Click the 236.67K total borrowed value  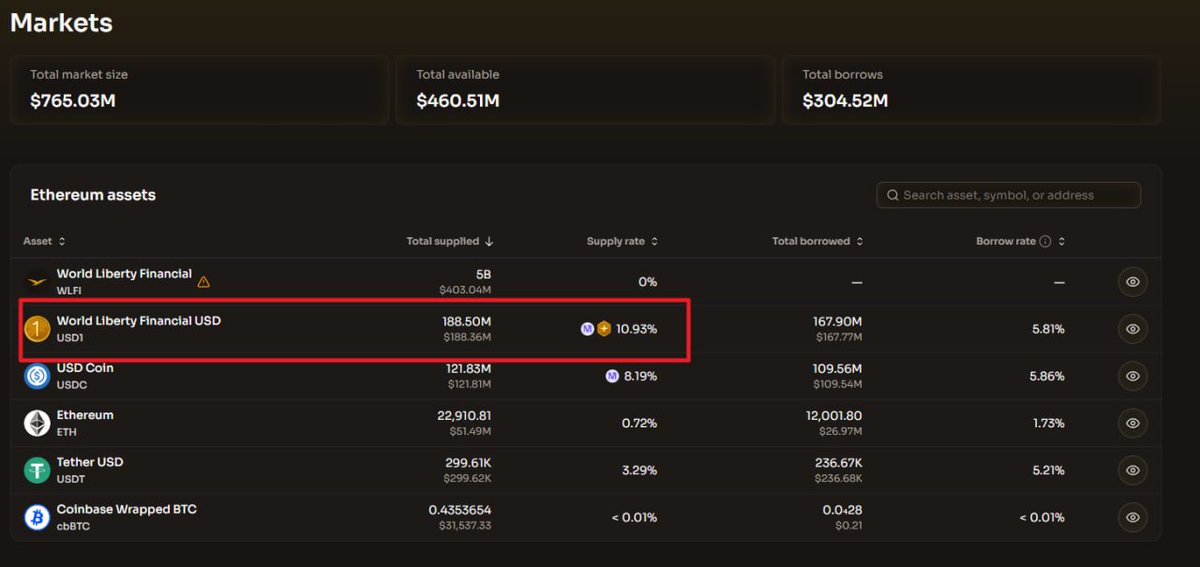pos(839,462)
